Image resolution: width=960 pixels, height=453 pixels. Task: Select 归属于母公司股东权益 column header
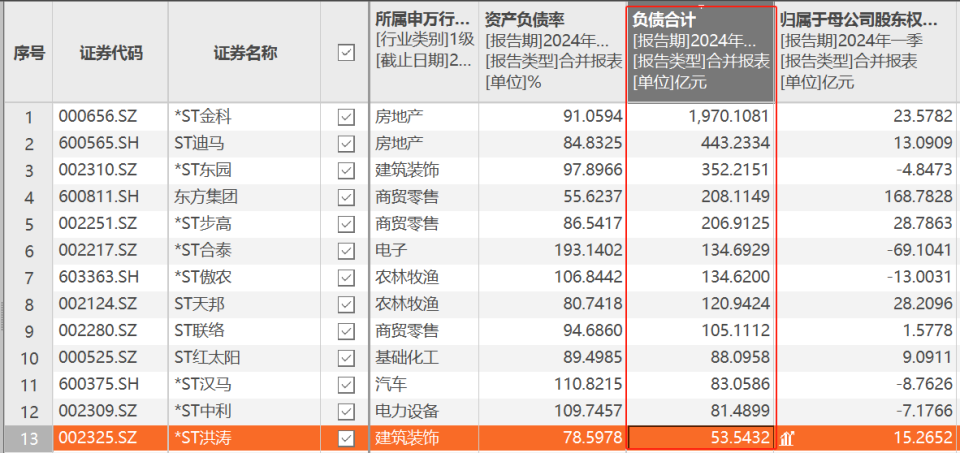[x=867, y=54]
